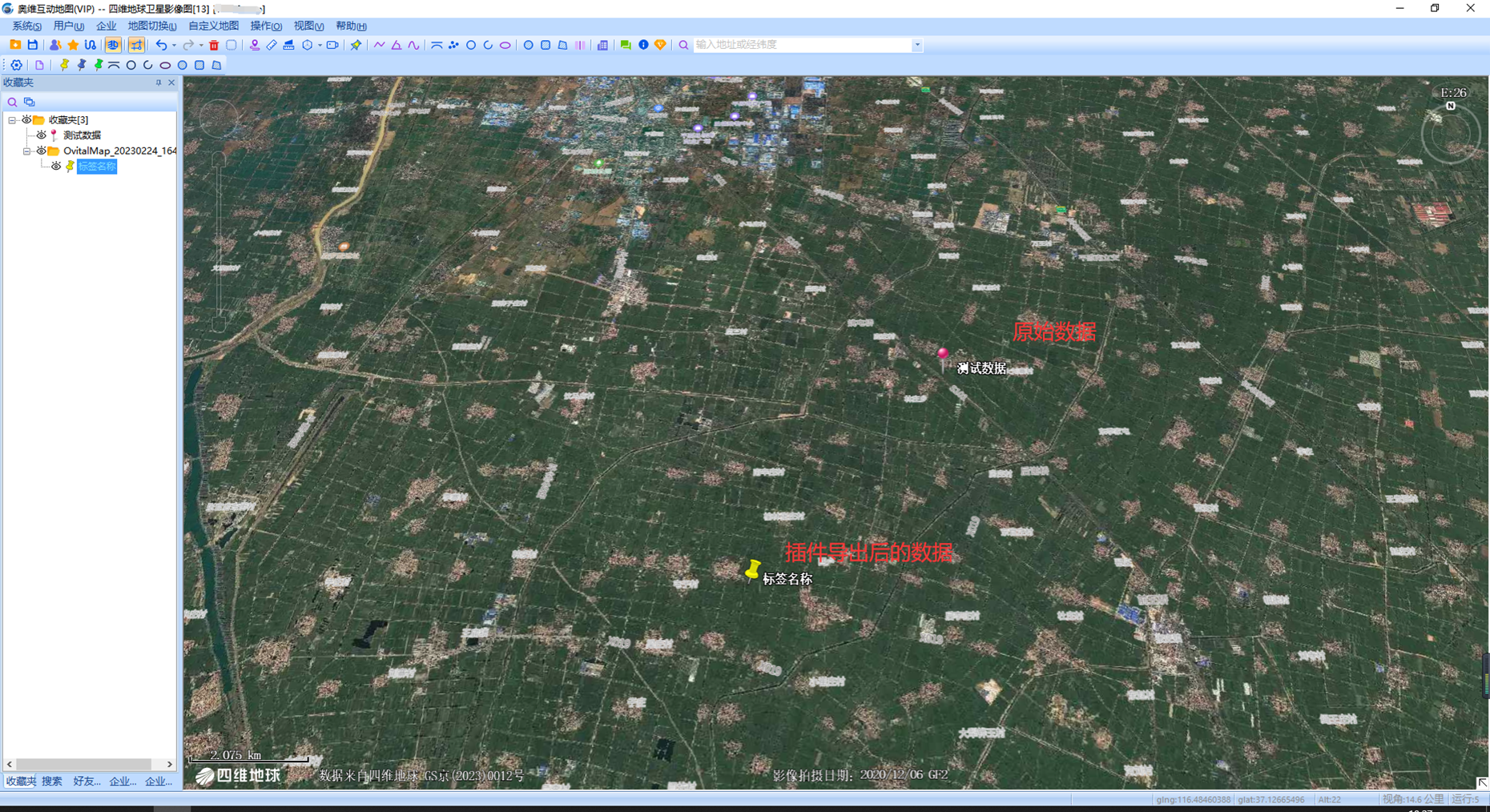
Task: Open the 自定义地图 menu
Action: (213, 26)
